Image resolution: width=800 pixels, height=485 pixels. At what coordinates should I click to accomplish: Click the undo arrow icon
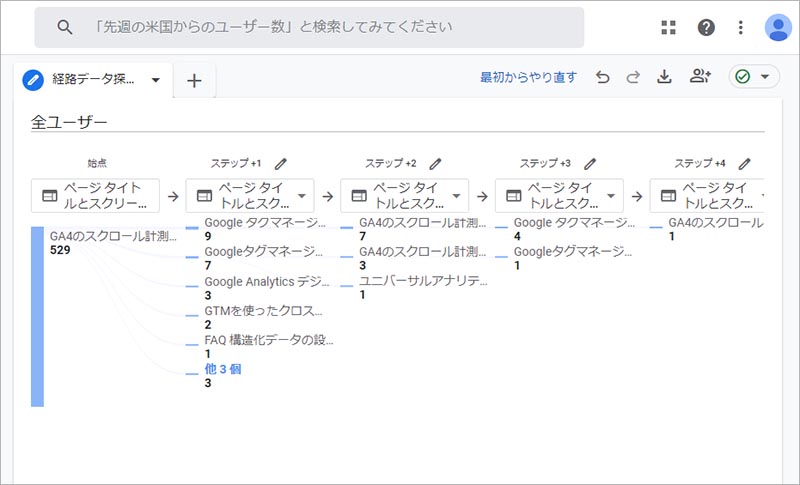coord(602,78)
